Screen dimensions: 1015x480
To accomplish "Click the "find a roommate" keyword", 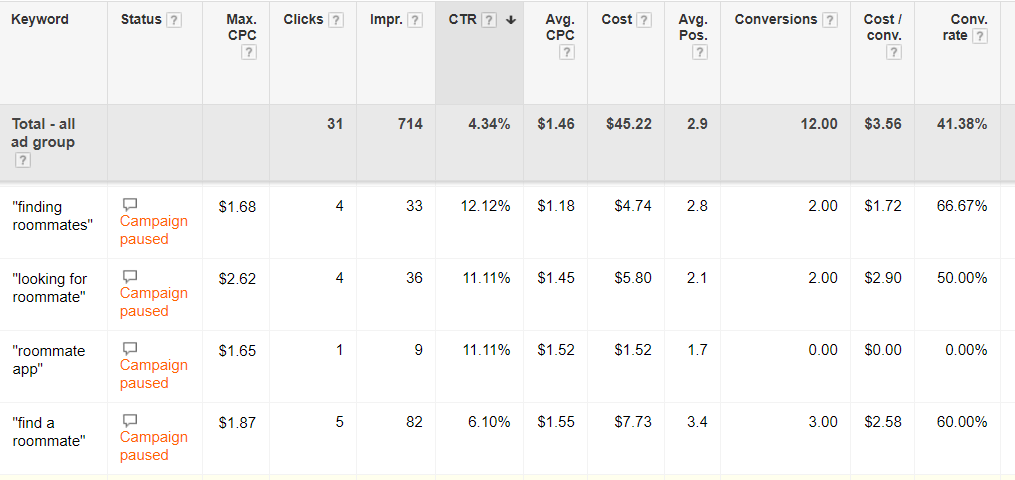I will (49, 432).
